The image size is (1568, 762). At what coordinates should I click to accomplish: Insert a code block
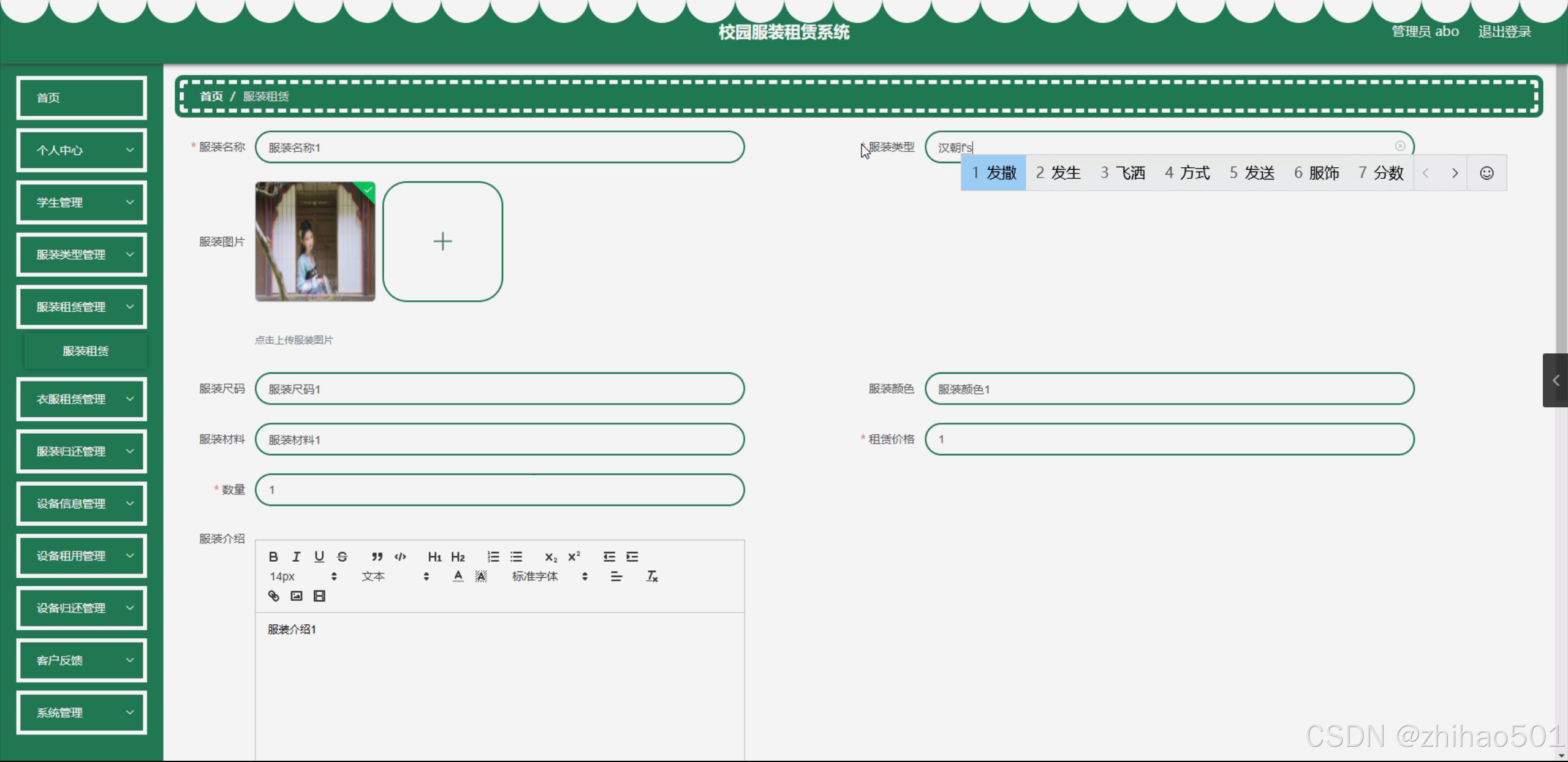coord(400,557)
